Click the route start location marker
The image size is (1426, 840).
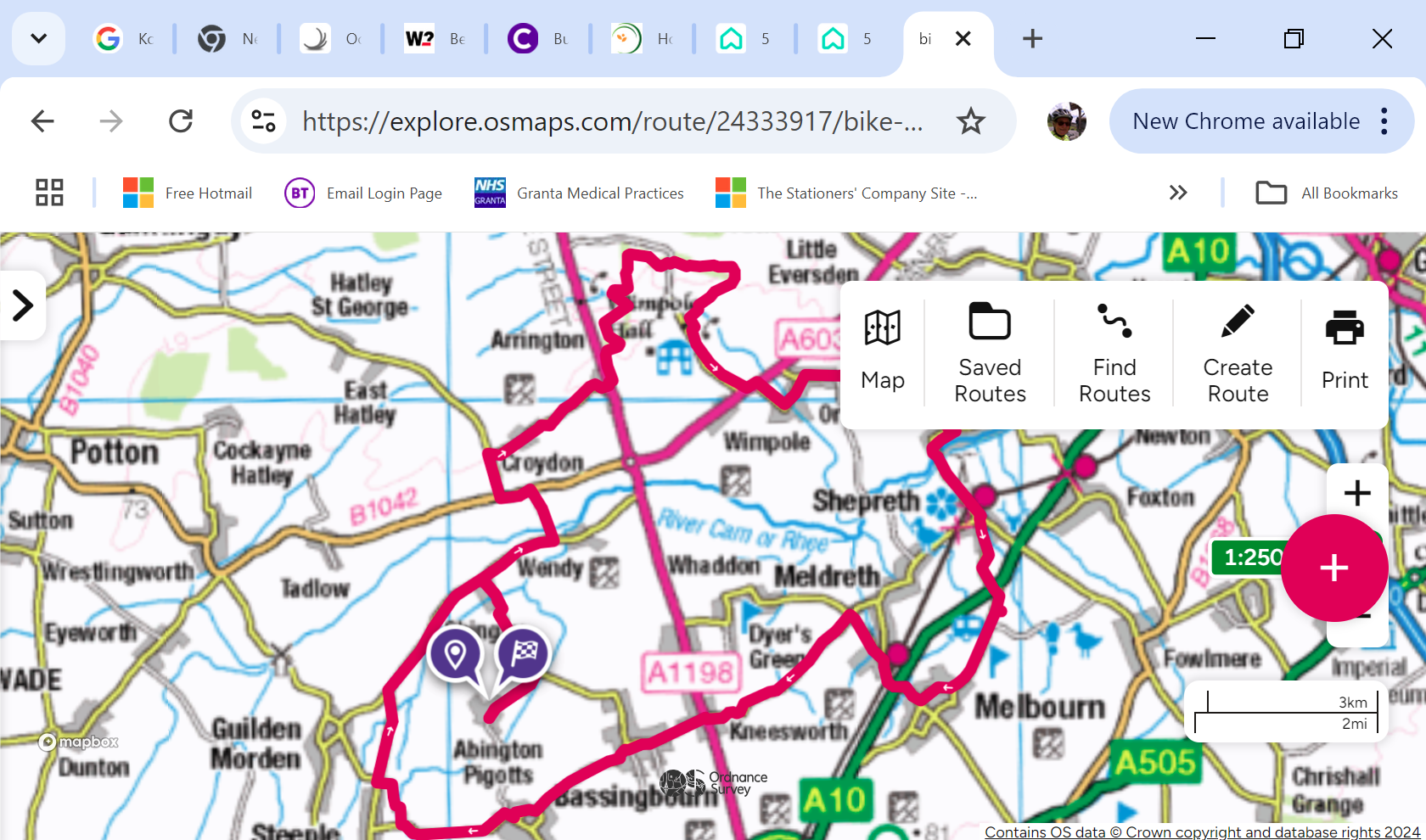[456, 655]
